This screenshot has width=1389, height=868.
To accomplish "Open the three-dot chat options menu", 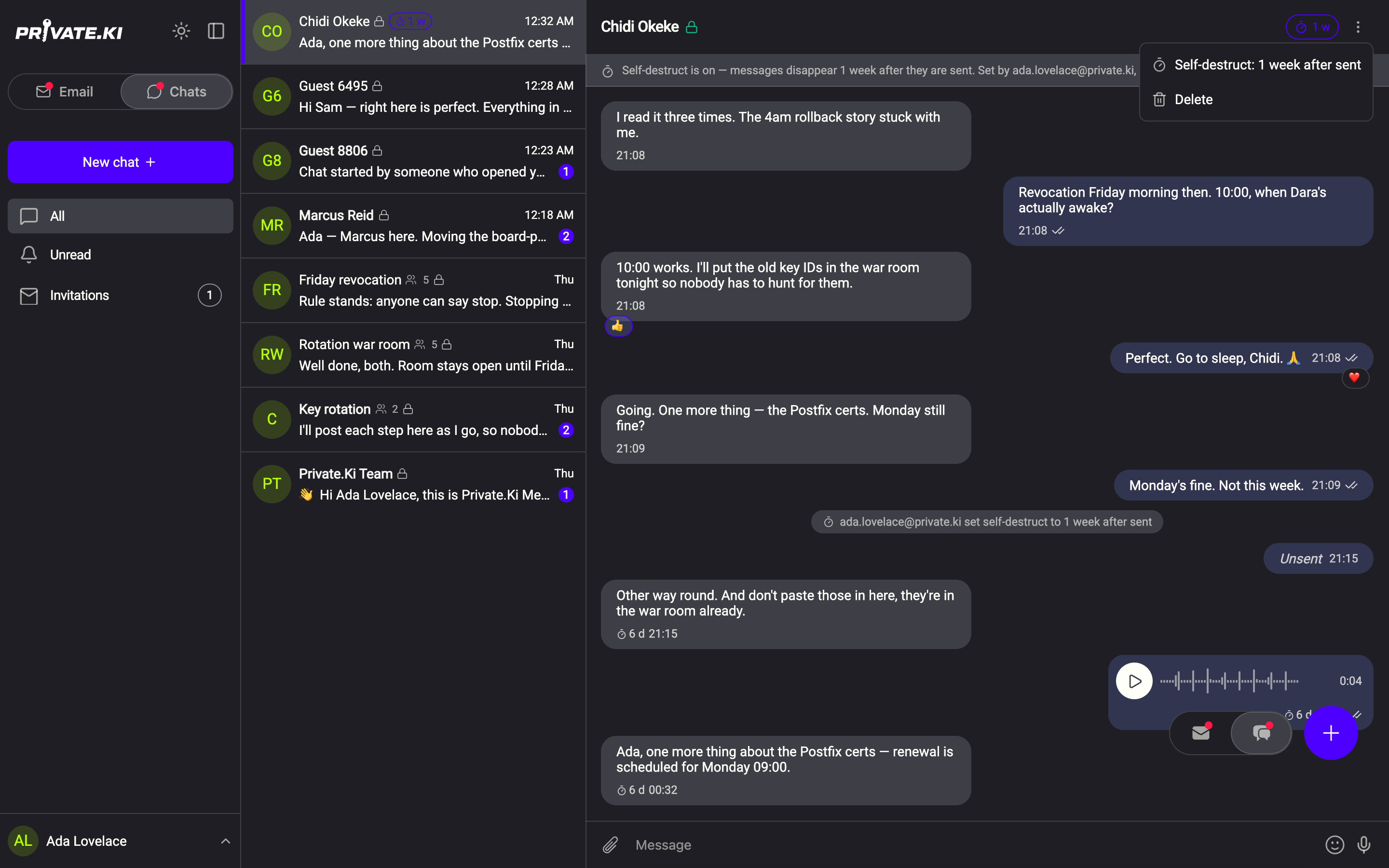I will point(1358,27).
